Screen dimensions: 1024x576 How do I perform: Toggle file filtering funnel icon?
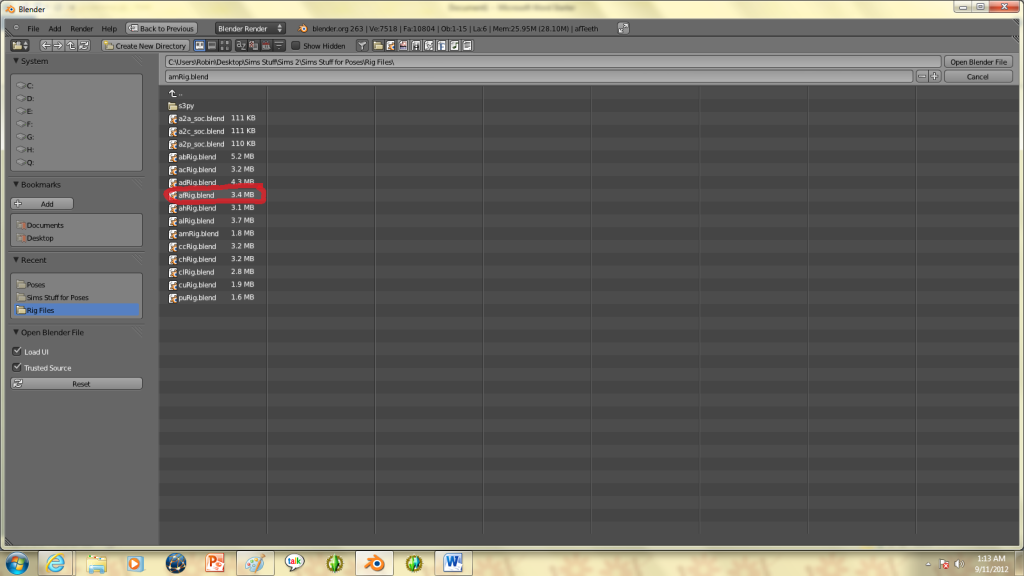pyautogui.click(x=362, y=46)
